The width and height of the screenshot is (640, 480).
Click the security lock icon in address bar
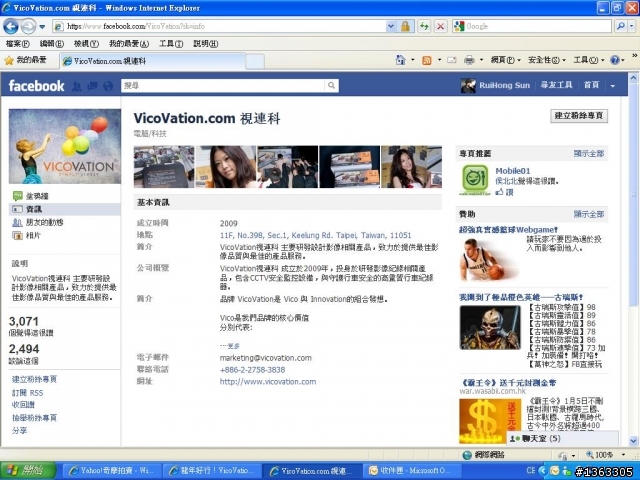405,27
